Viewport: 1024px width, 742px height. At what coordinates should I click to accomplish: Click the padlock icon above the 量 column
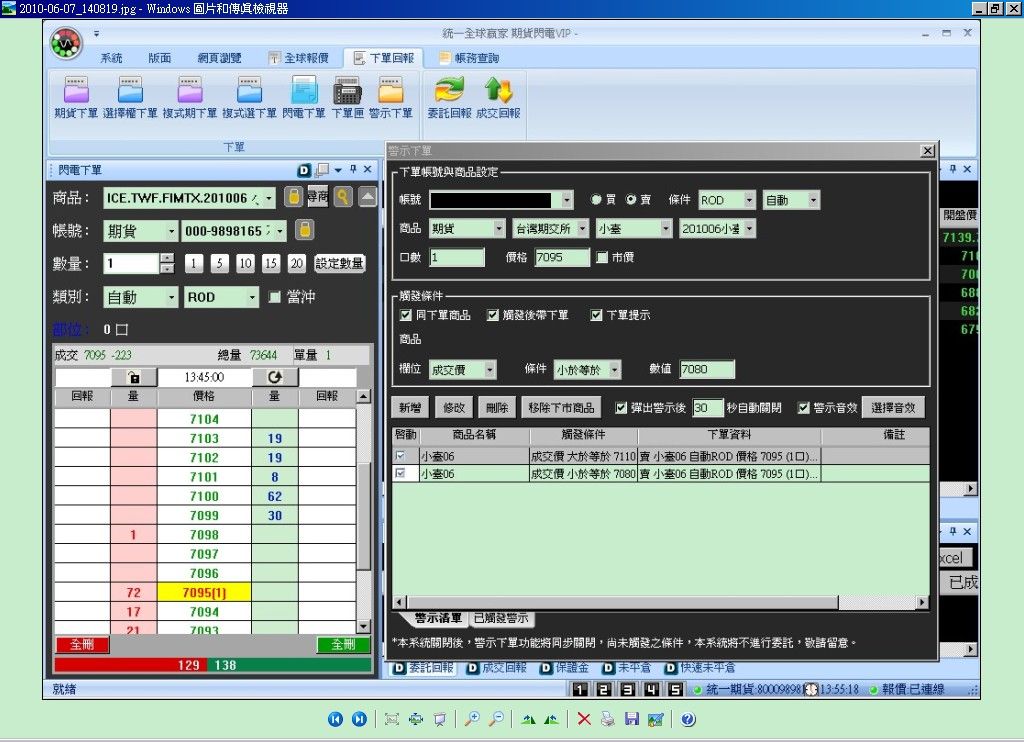tap(134, 377)
